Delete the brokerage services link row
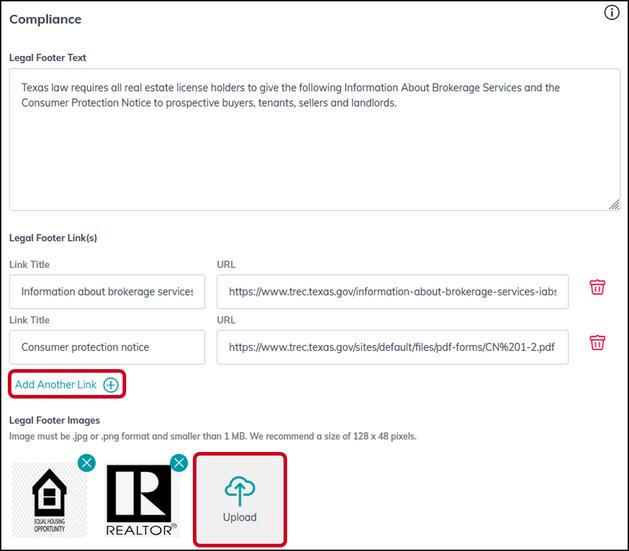 pyautogui.click(x=597, y=287)
